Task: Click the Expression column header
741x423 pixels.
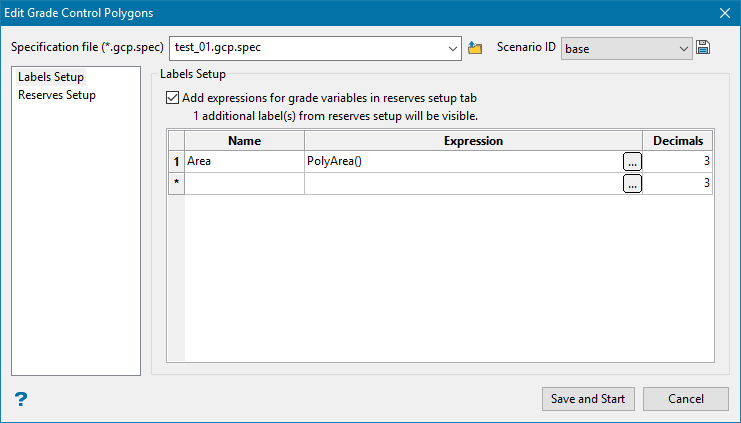Action: tap(473, 141)
